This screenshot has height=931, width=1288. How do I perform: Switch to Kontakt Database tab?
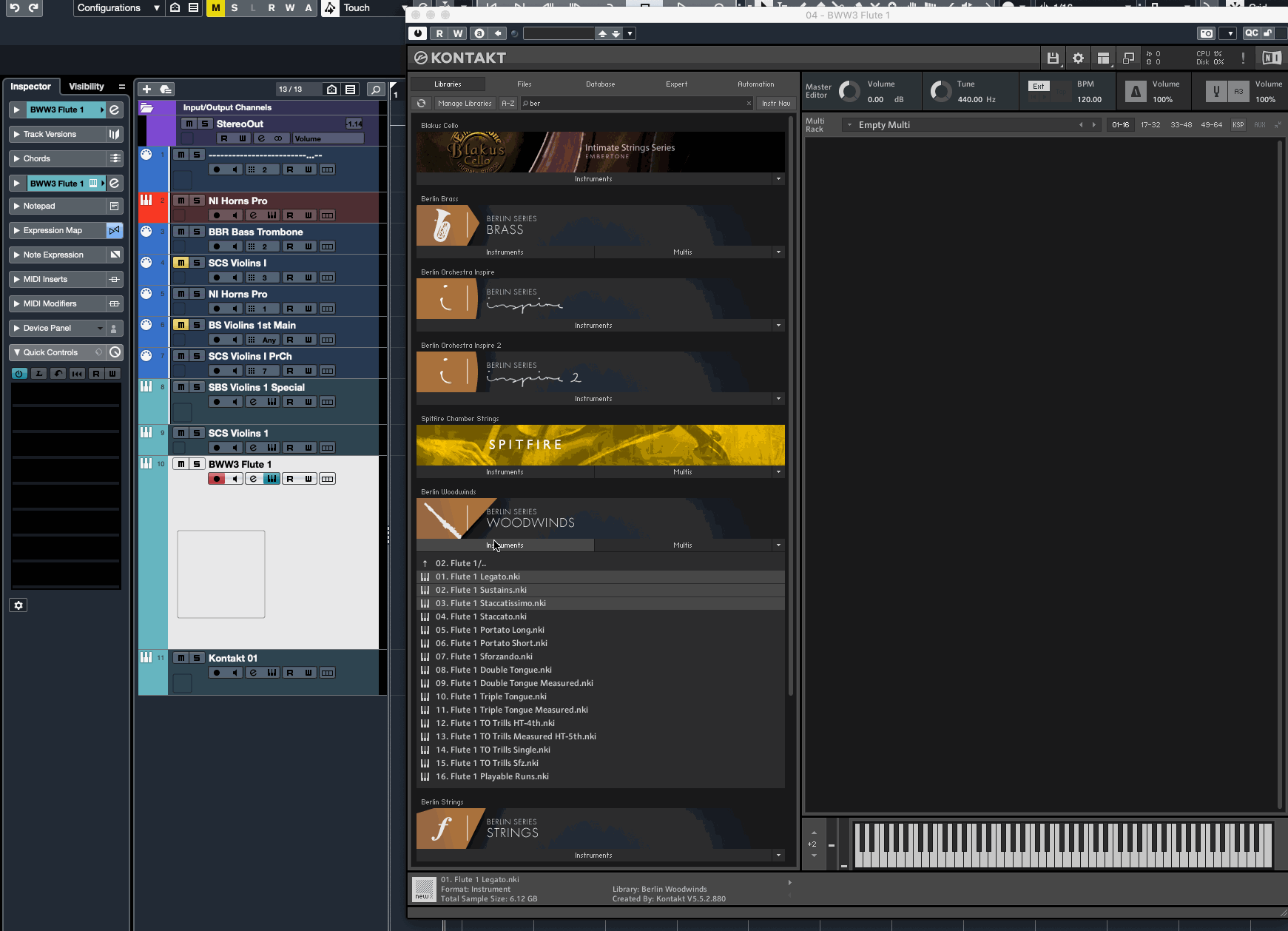[601, 84]
